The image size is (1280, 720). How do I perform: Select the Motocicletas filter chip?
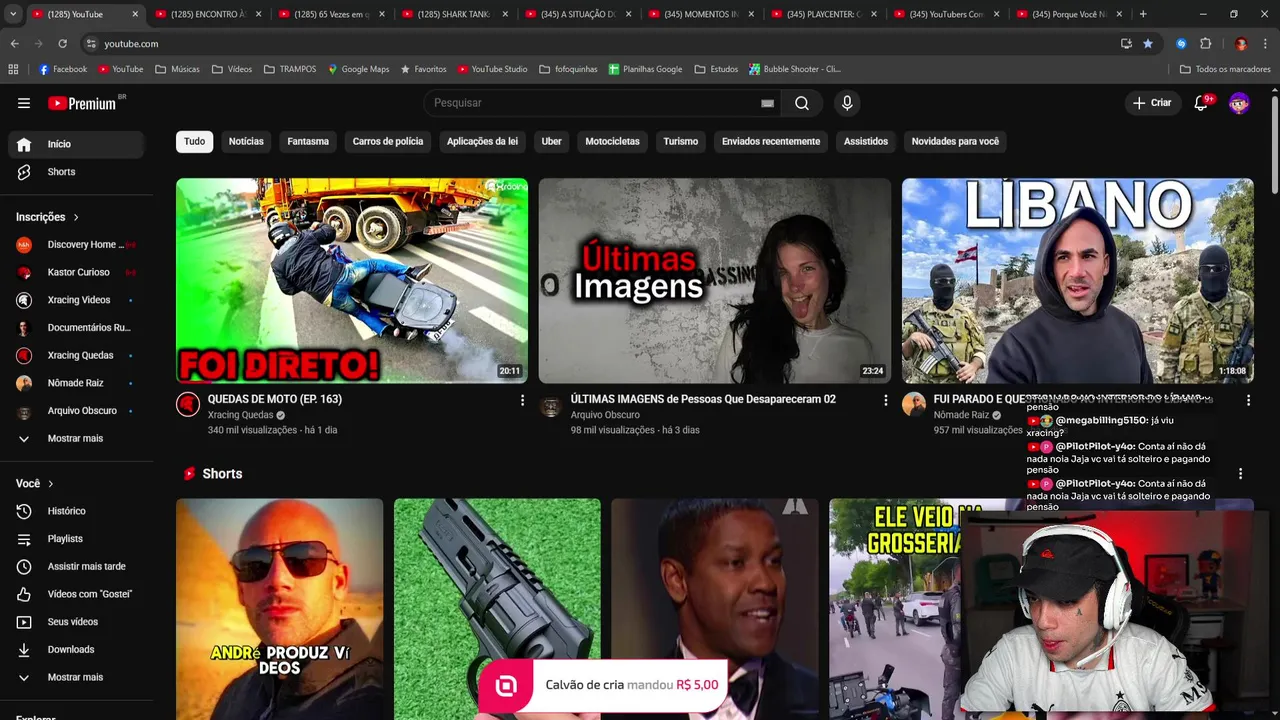click(612, 141)
